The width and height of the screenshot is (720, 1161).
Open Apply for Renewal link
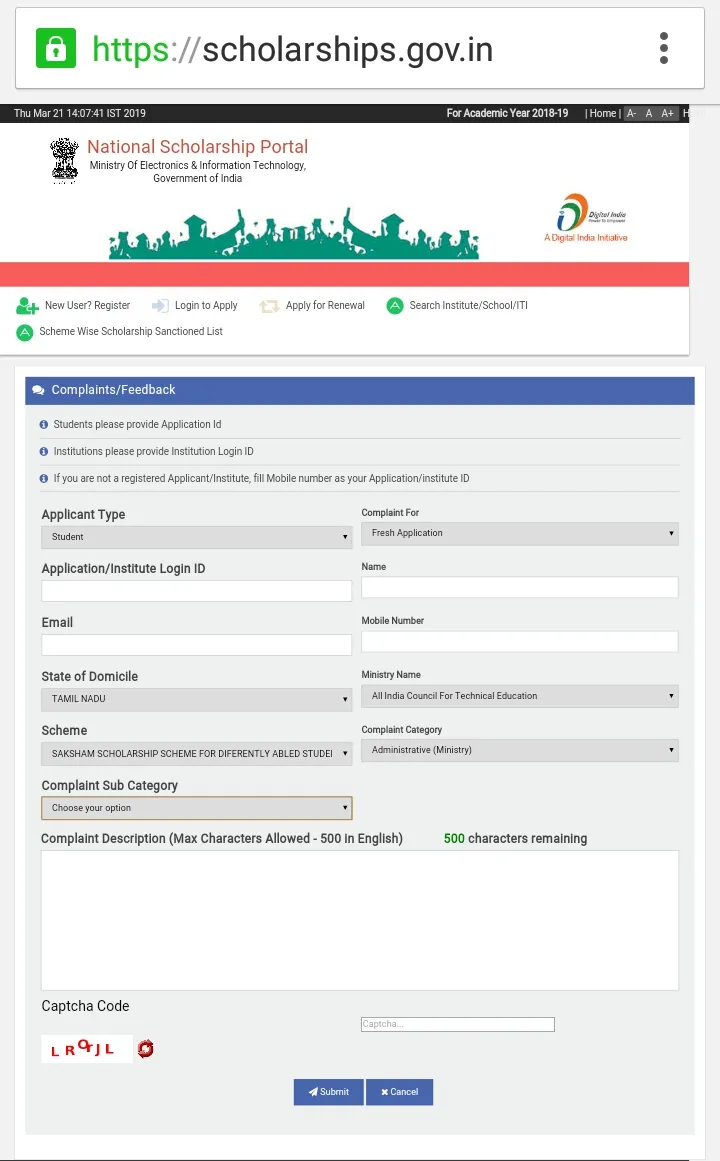tap(325, 306)
